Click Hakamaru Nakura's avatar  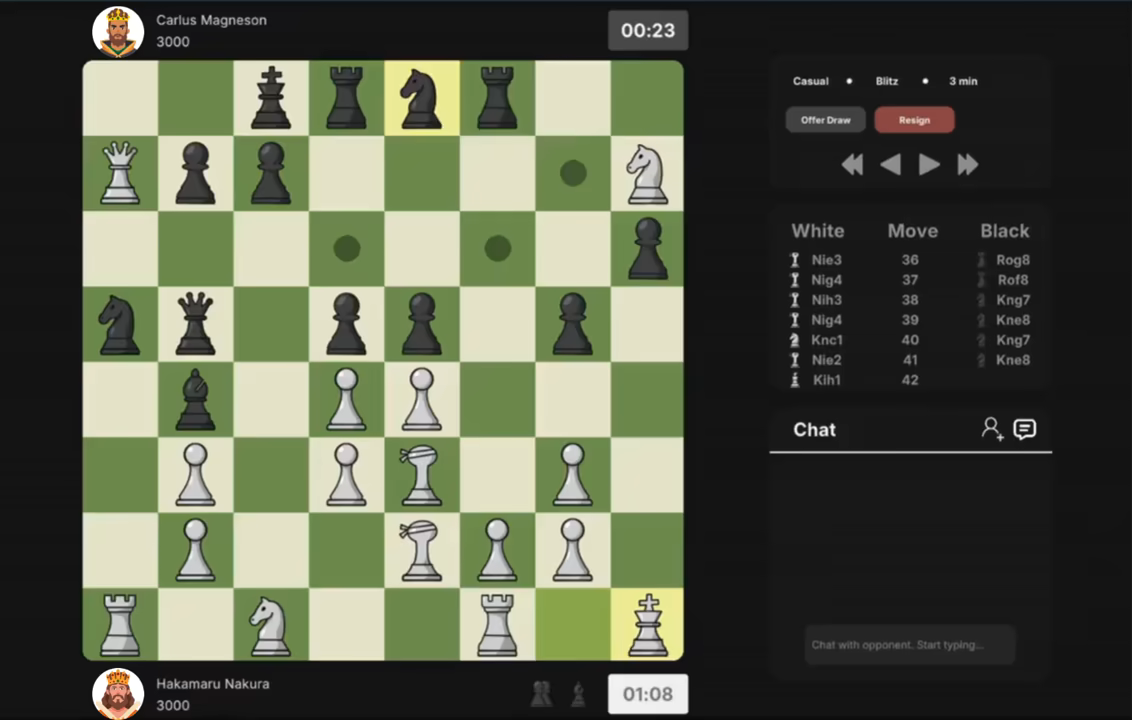118,693
